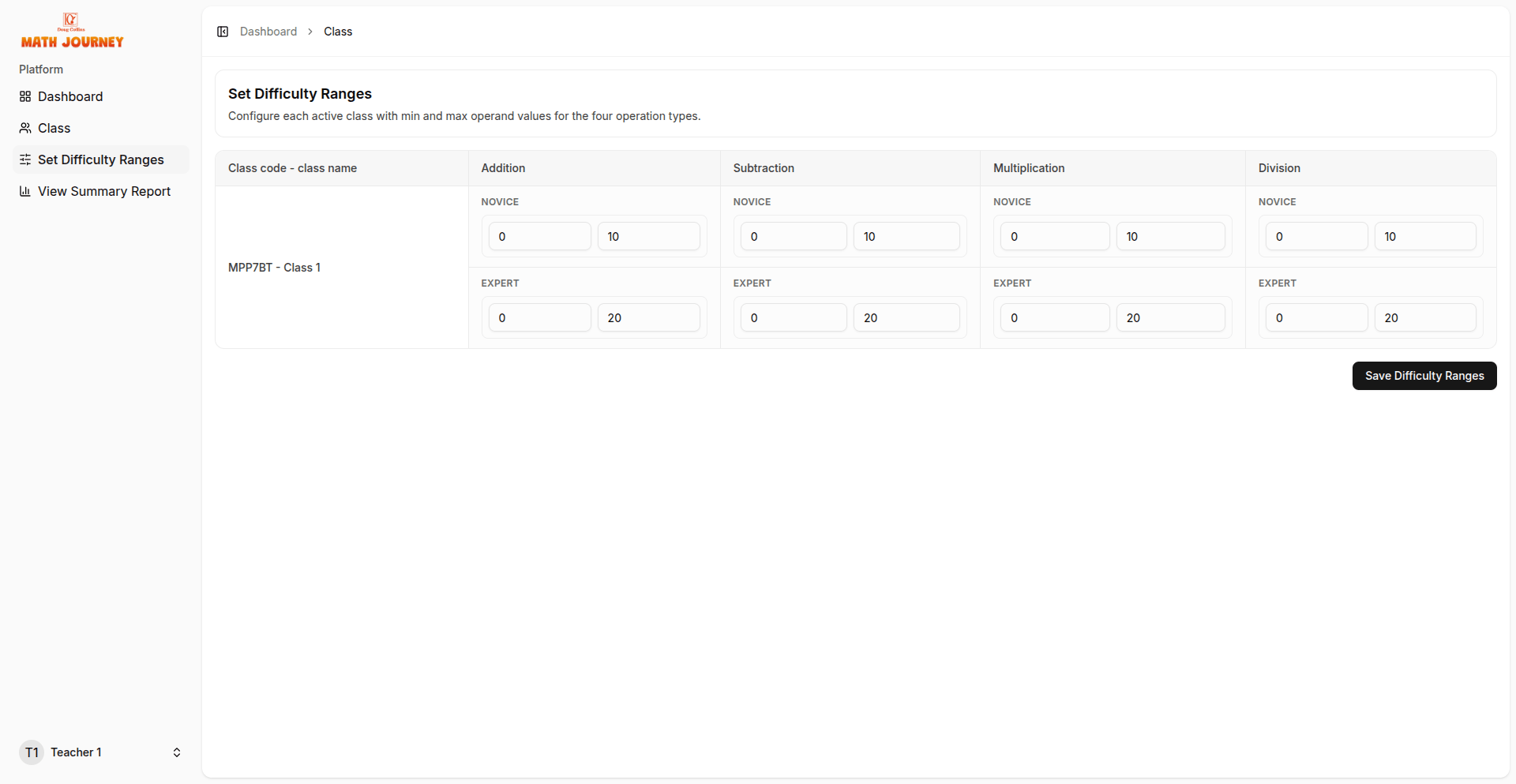This screenshot has height=784, width=1516.
Task: Focus Subtraction Expert min field
Action: click(x=794, y=317)
